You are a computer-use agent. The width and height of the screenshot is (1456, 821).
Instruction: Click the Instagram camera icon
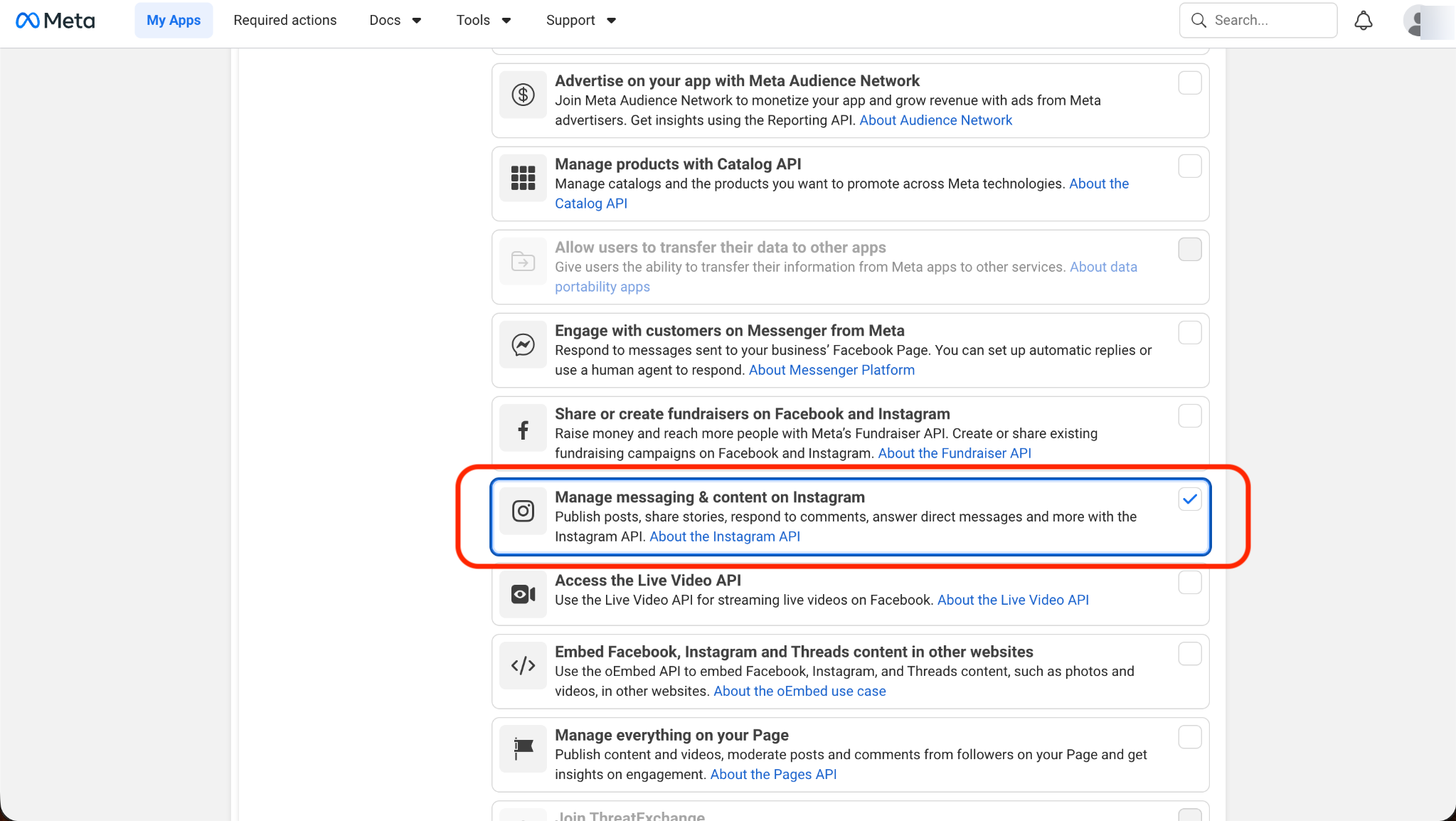523,511
